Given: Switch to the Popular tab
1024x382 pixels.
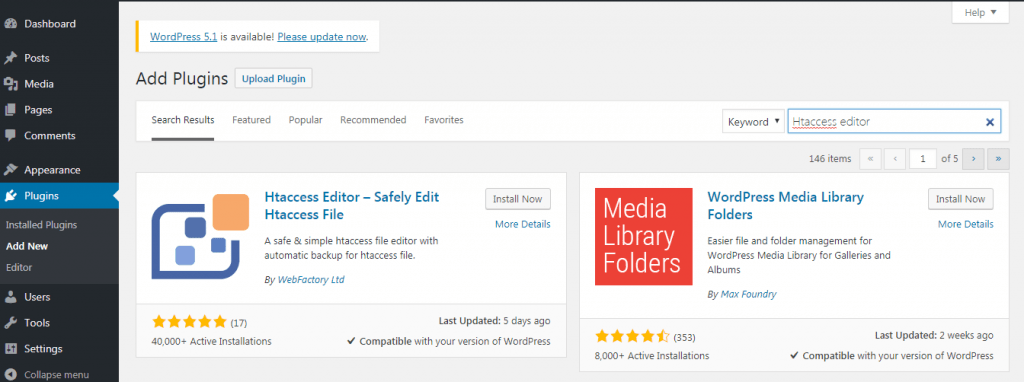Looking at the screenshot, I should (x=306, y=120).
